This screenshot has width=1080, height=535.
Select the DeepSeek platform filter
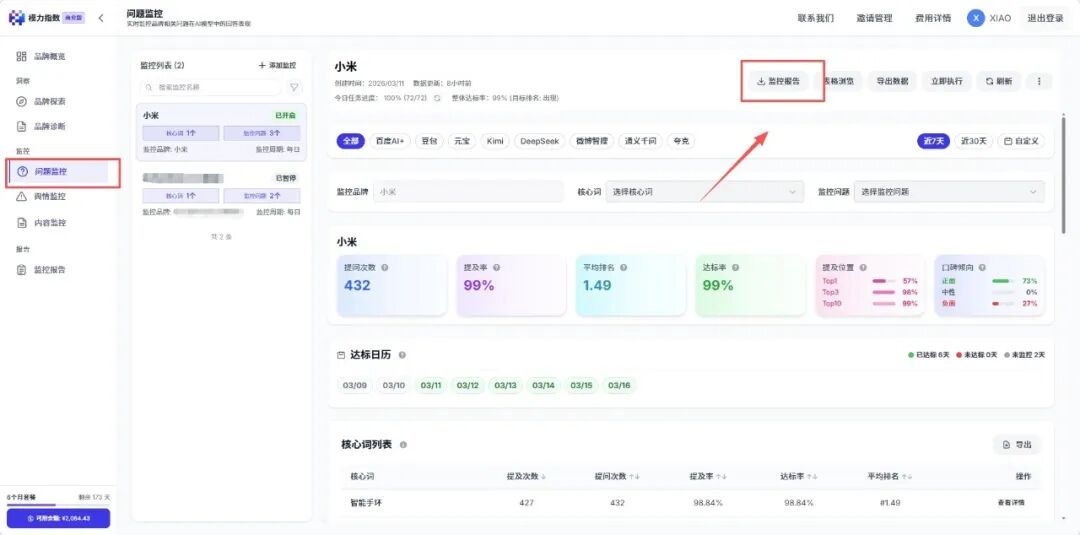tap(539, 141)
